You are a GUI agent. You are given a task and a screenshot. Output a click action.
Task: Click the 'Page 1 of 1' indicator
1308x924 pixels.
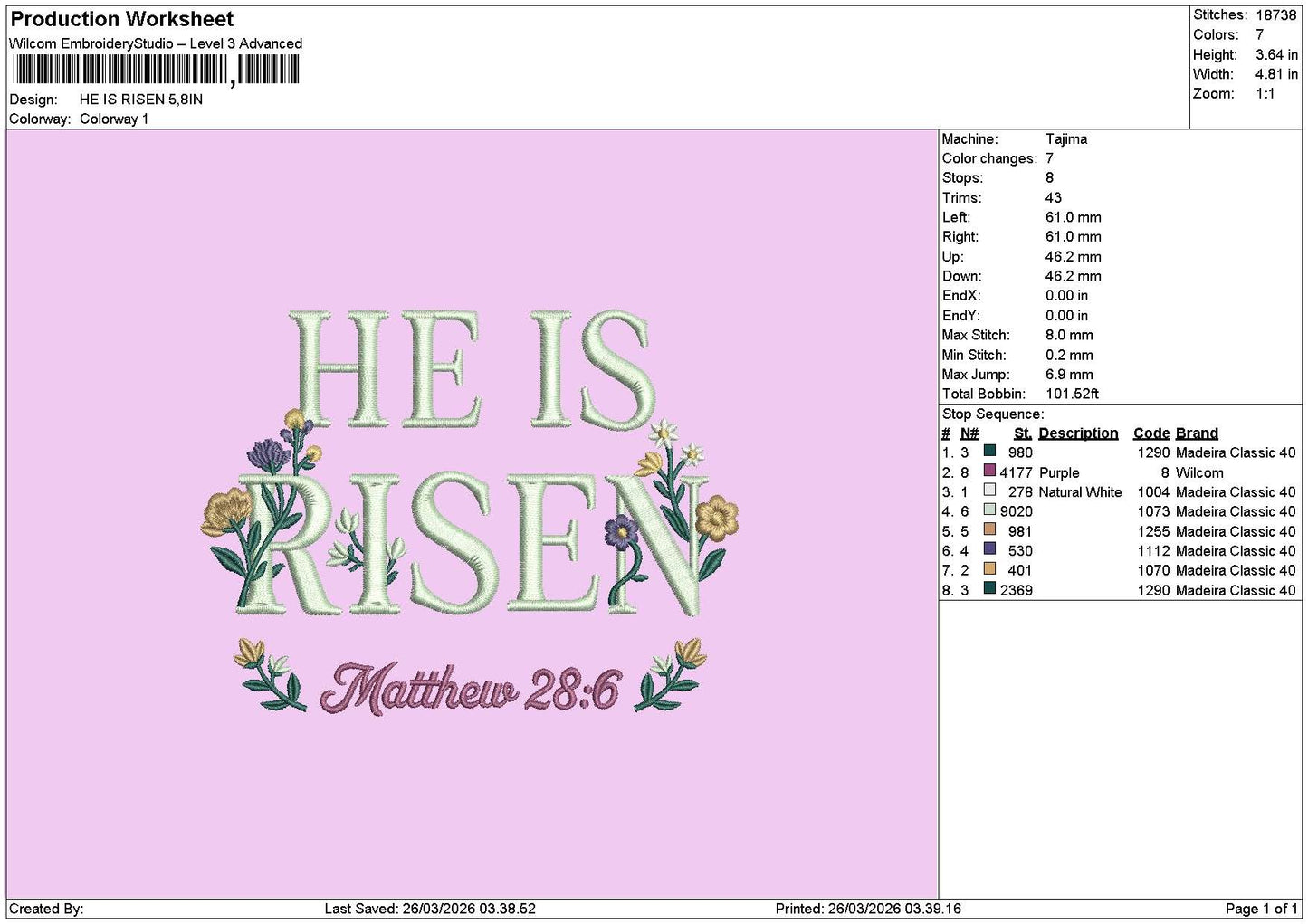(x=1261, y=909)
